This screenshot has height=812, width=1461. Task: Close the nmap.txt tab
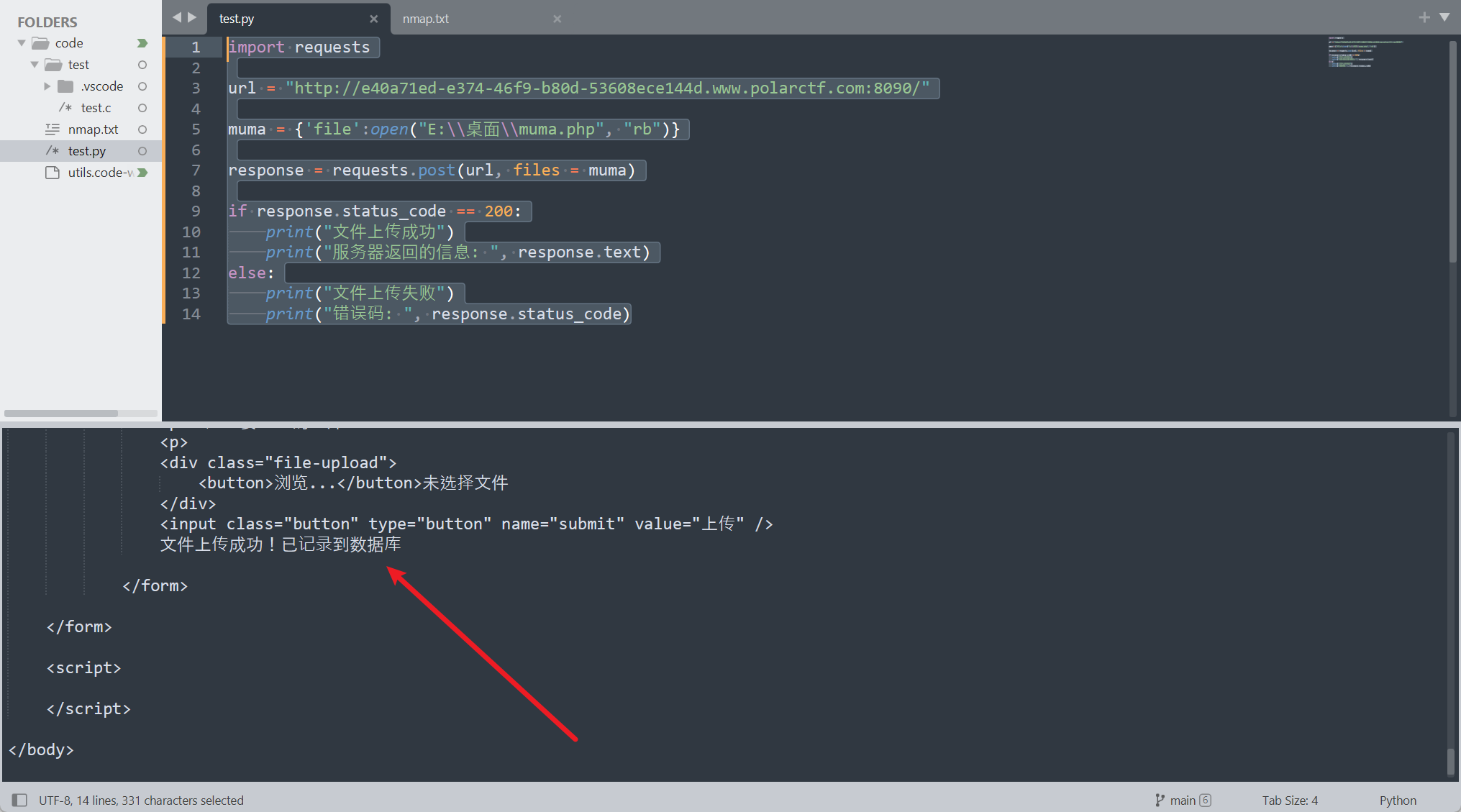pyautogui.click(x=557, y=19)
